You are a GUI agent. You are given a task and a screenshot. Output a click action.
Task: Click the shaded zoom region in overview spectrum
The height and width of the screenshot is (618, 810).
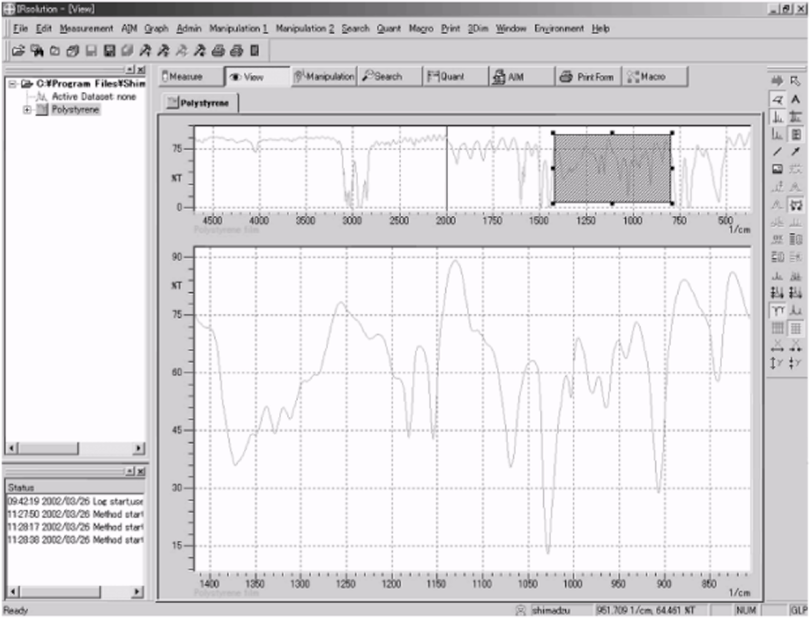pos(612,168)
